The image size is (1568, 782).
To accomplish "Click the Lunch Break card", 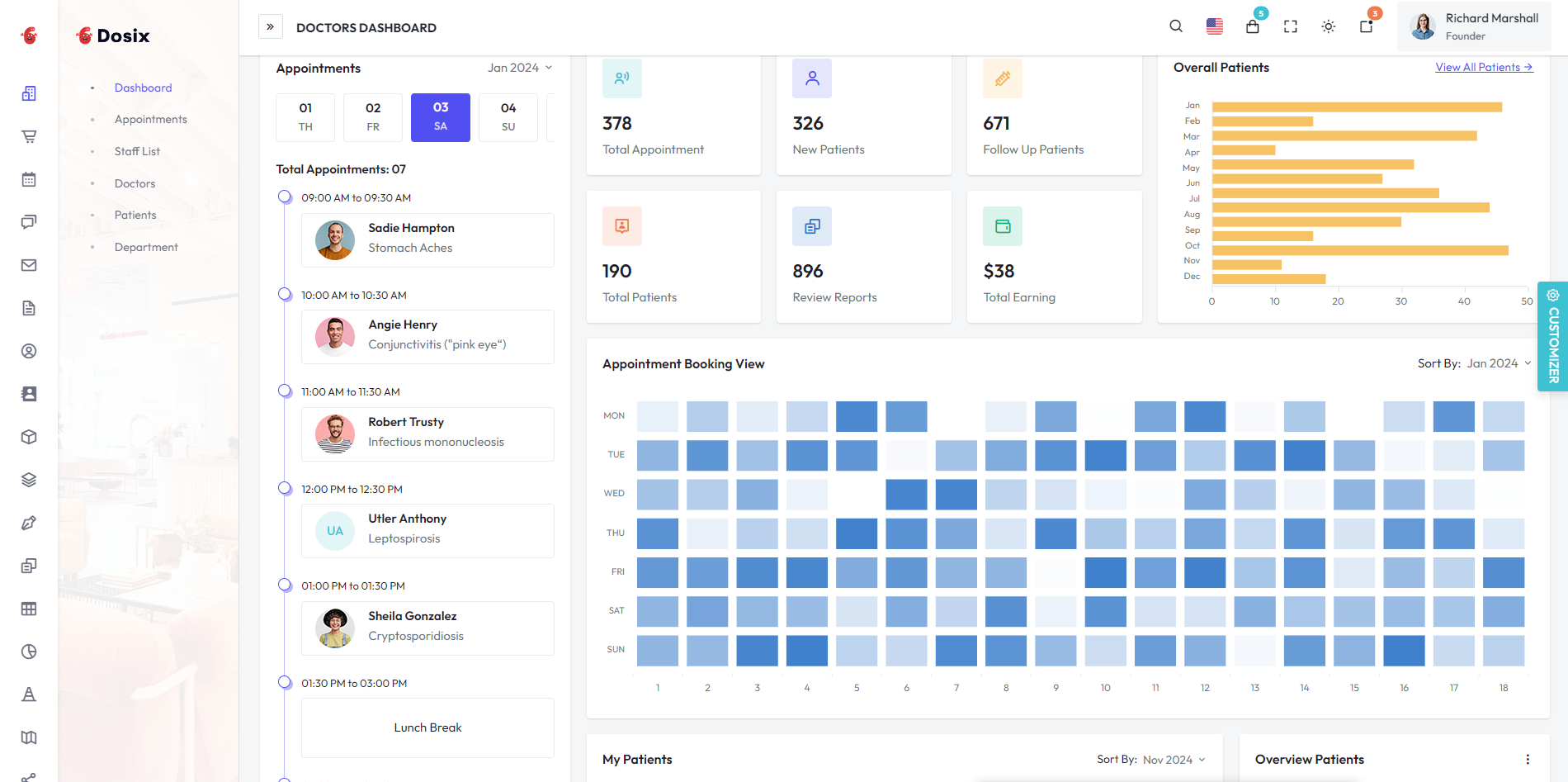I will coord(427,727).
